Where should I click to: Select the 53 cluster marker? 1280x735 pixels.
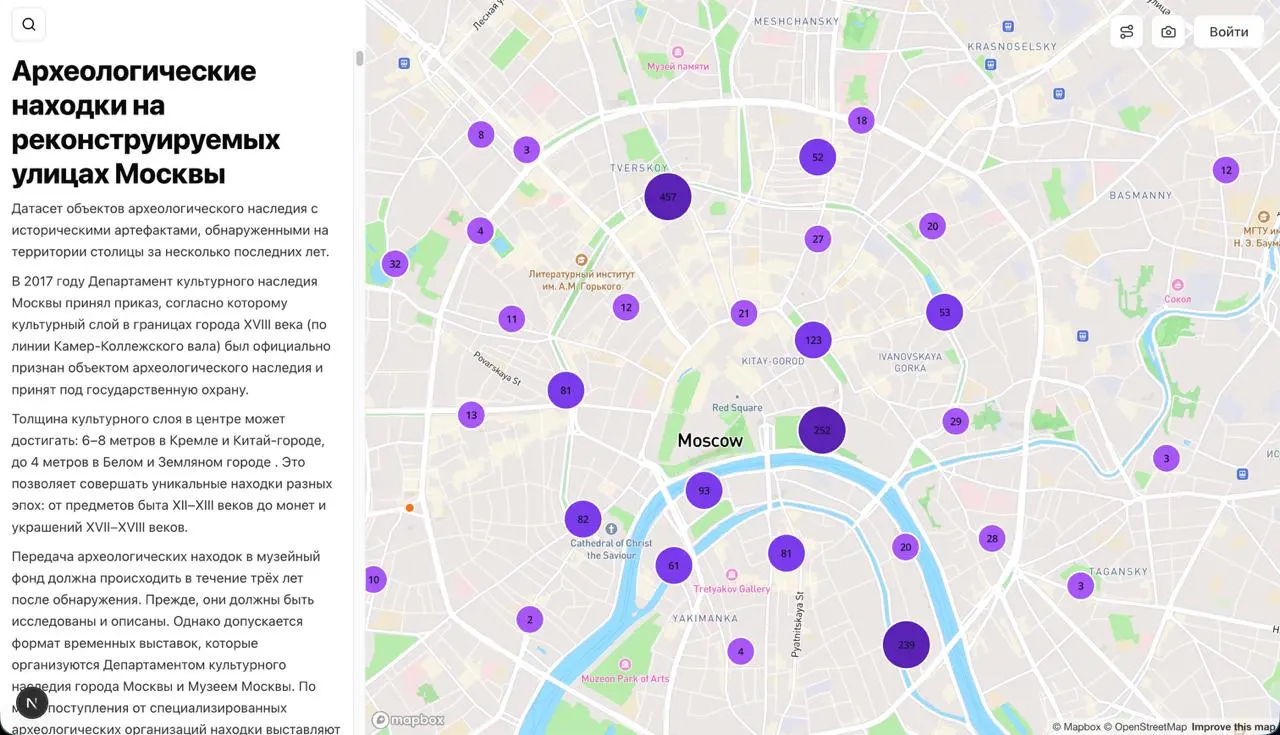pos(944,312)
